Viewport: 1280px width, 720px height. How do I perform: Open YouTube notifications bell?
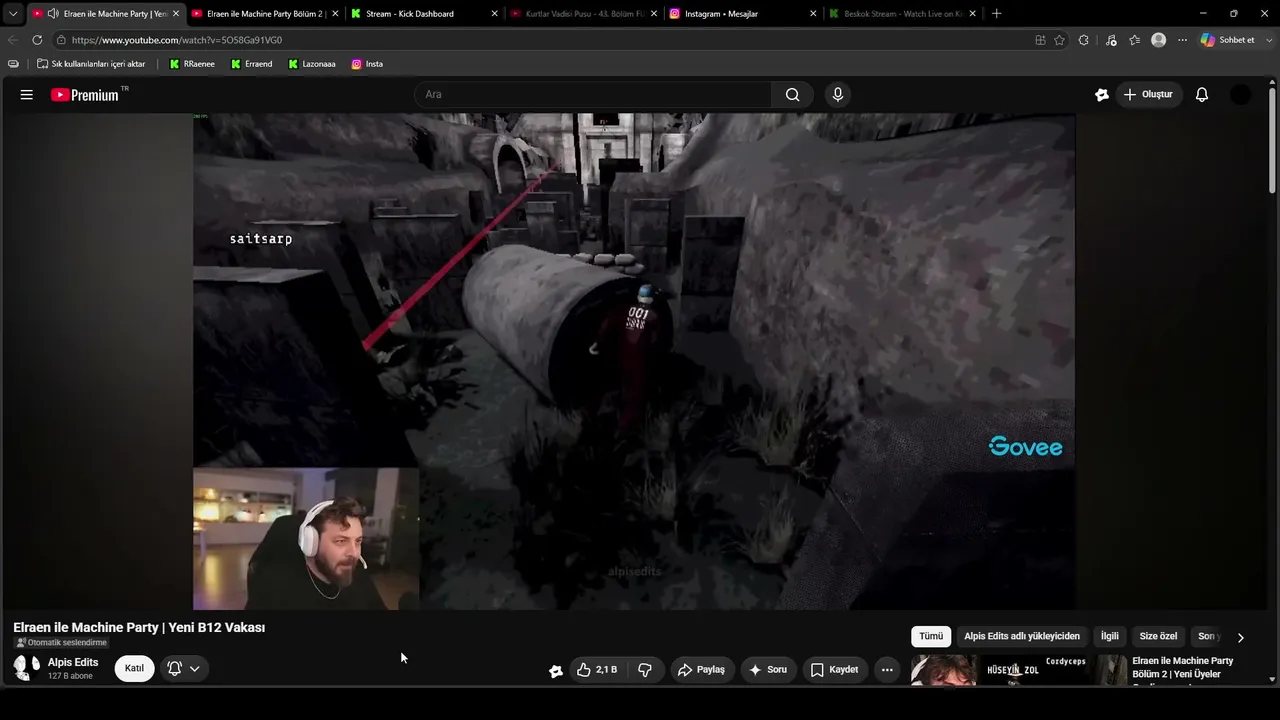1202,94
